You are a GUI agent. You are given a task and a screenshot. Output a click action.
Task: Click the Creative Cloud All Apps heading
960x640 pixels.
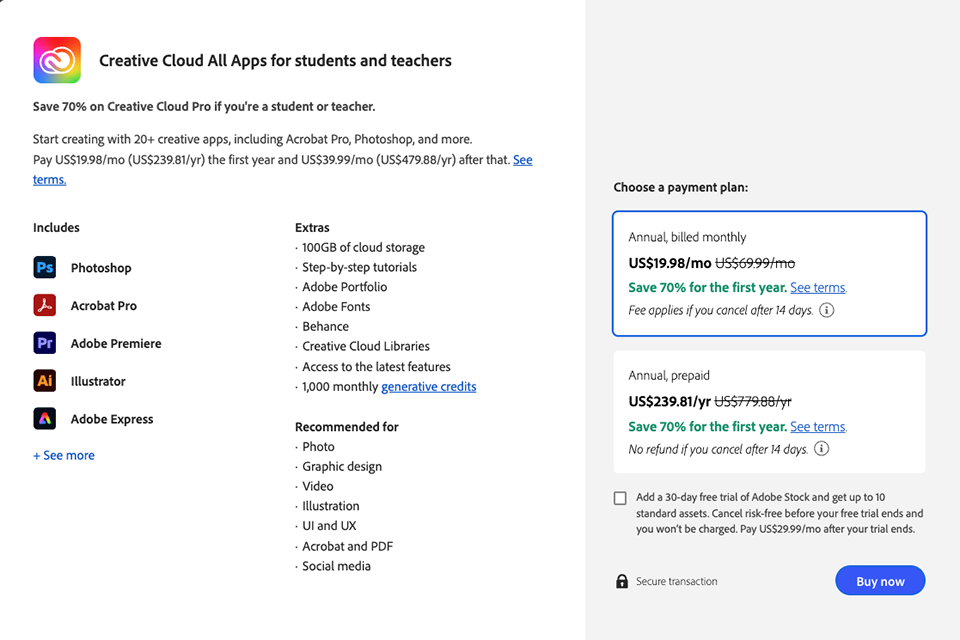pyautogui.click(x=276, y=61)
